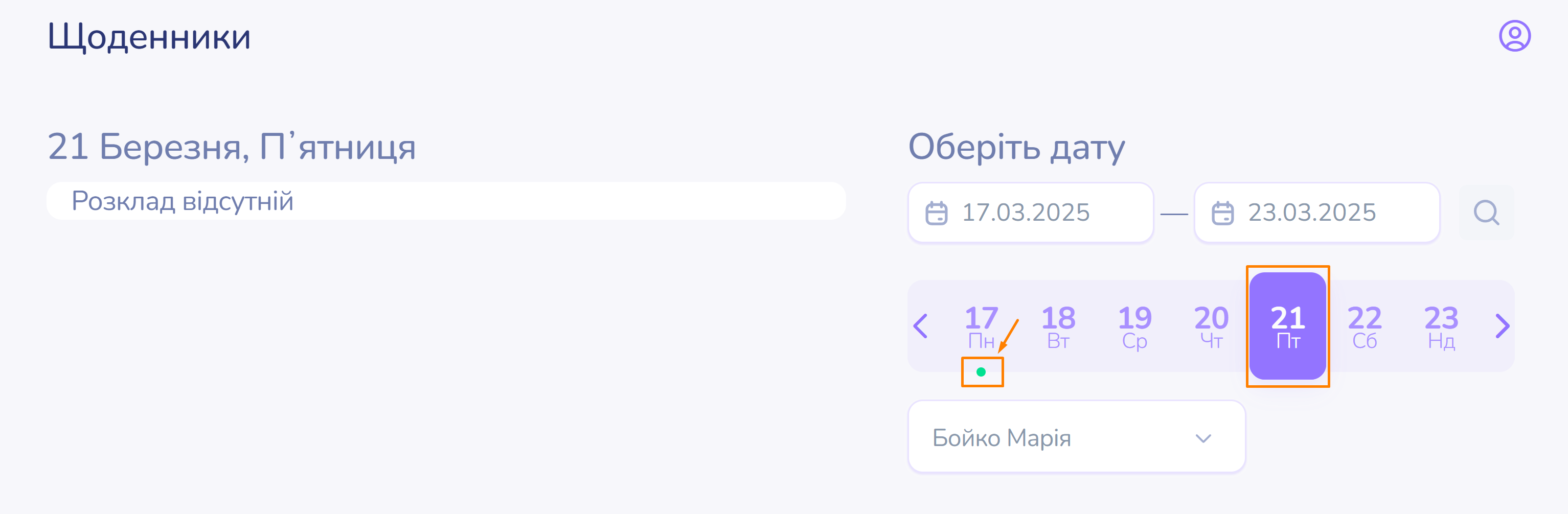
Task: Click the green dot under Monday
Action: pos(981,371)
